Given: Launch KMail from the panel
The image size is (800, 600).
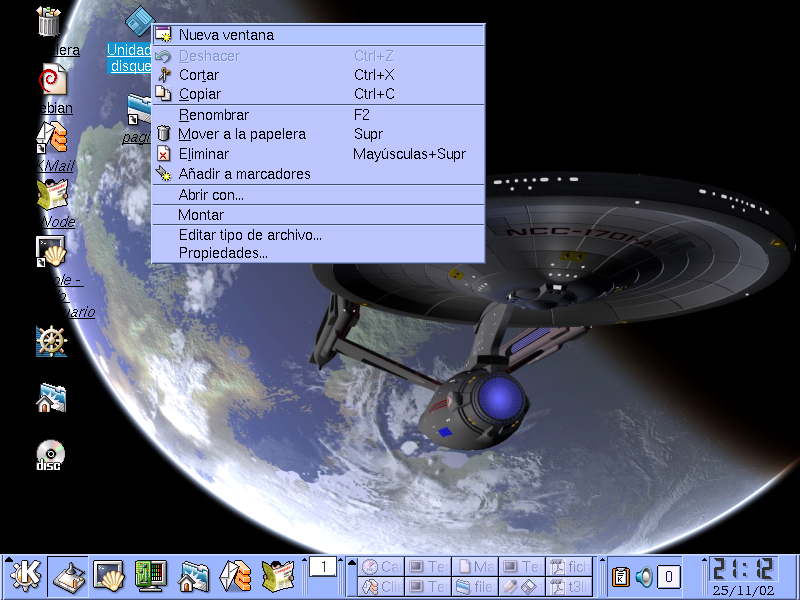Looking at the screenshot, I should click(235, 576).
